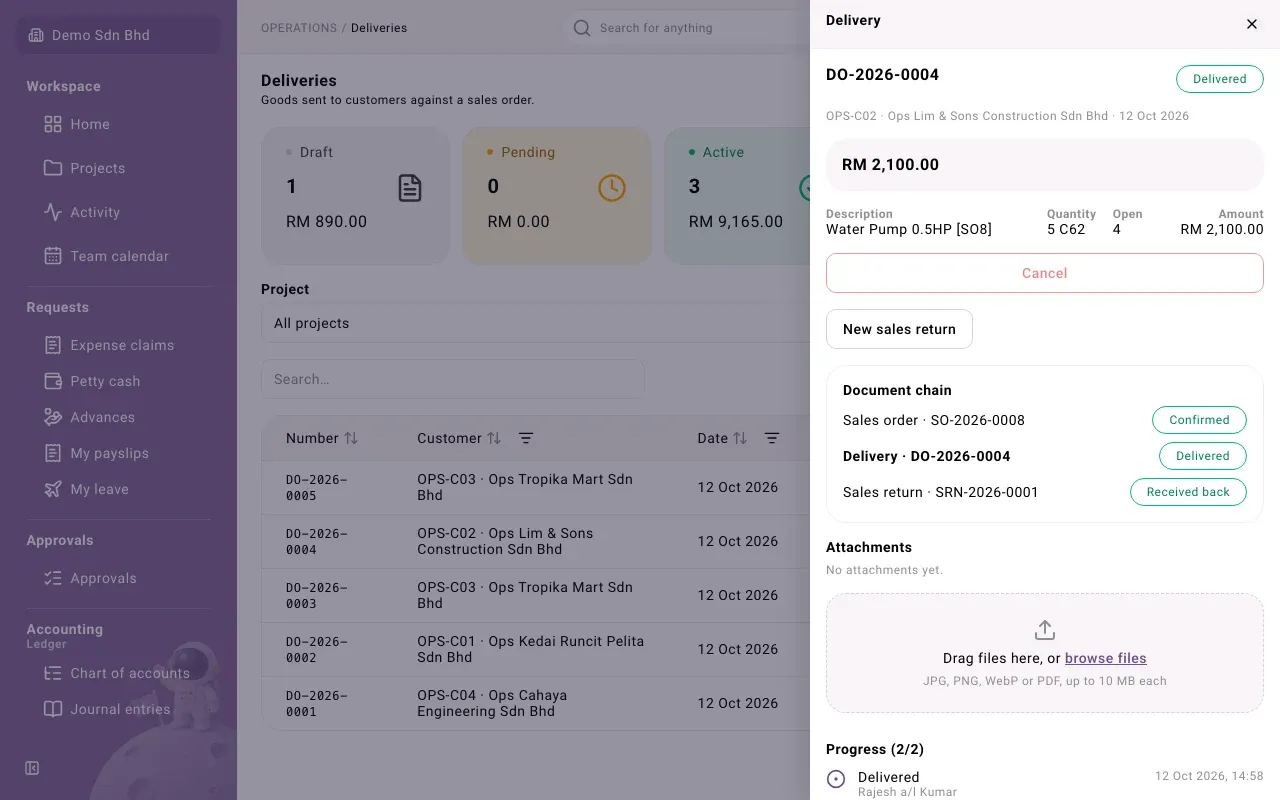
Task: Click OPERATIONS breadcrumb
Action: point(299,28)
